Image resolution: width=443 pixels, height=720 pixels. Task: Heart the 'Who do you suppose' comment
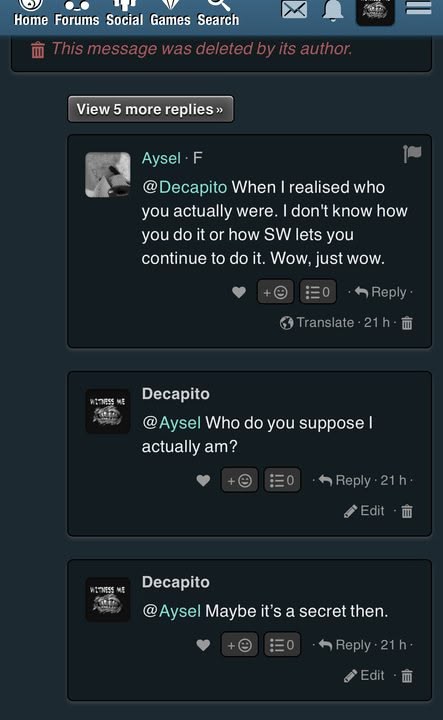[x=203, y=480]
